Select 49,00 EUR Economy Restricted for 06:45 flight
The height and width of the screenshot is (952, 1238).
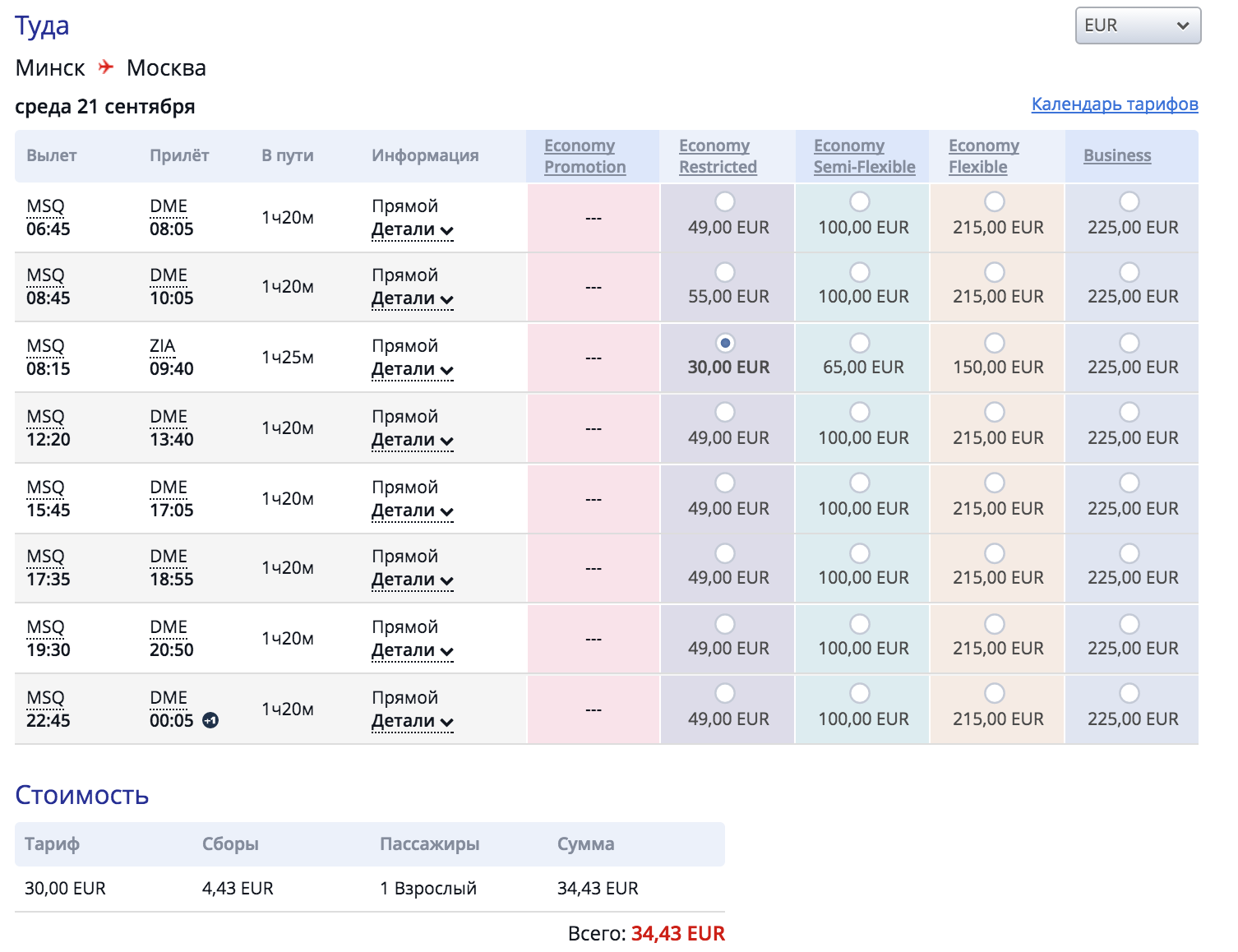click(725, 201)
